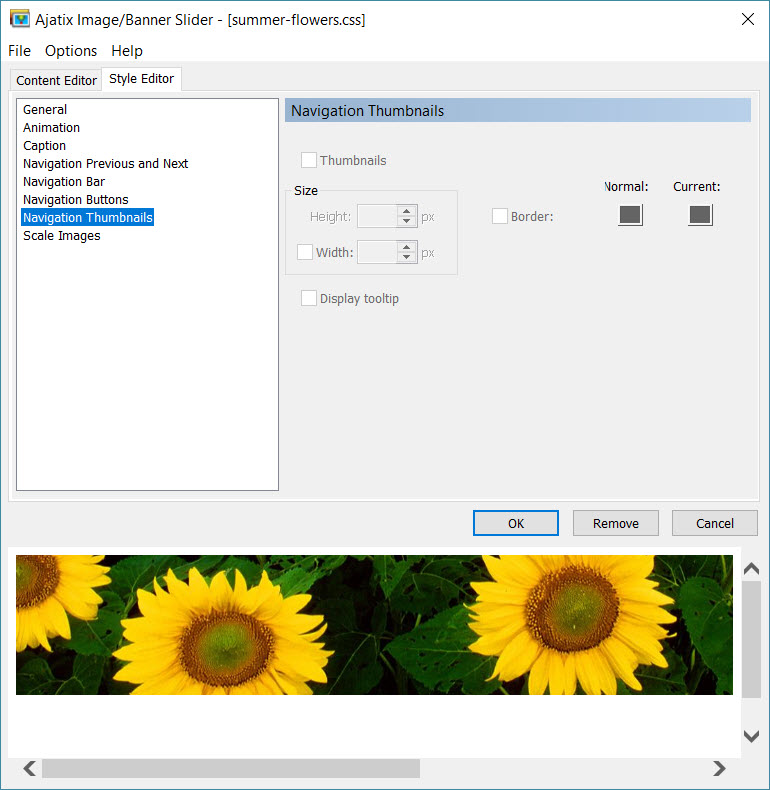This screenshot has height=790, width=770.
Task: Select the Style Editor tab
Action: click(x=142, y=79)
